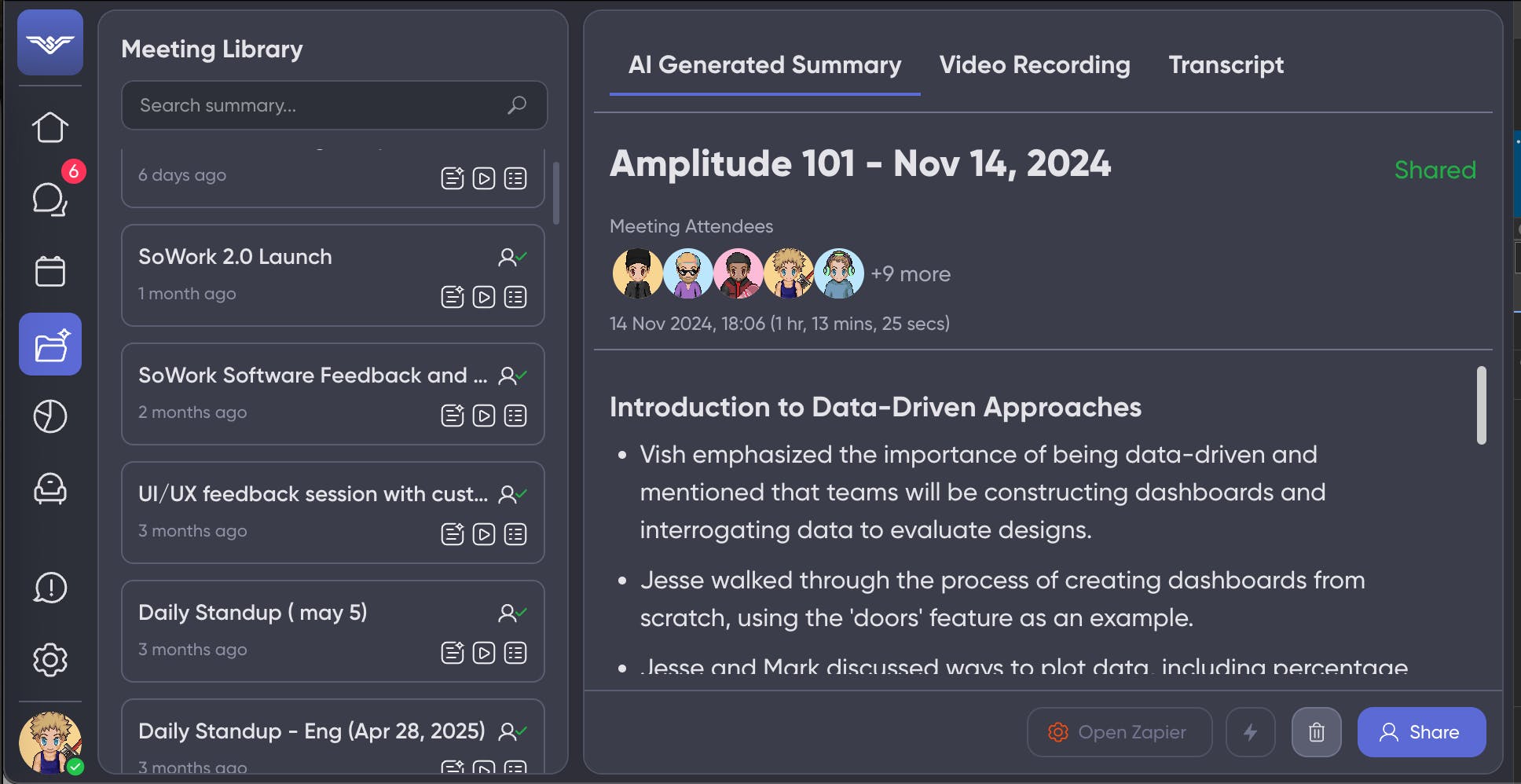Image resolution: width=1521 pixels, height=784 pixels.
Task: Click the green Shared status label
Action: click(1435, 170)
